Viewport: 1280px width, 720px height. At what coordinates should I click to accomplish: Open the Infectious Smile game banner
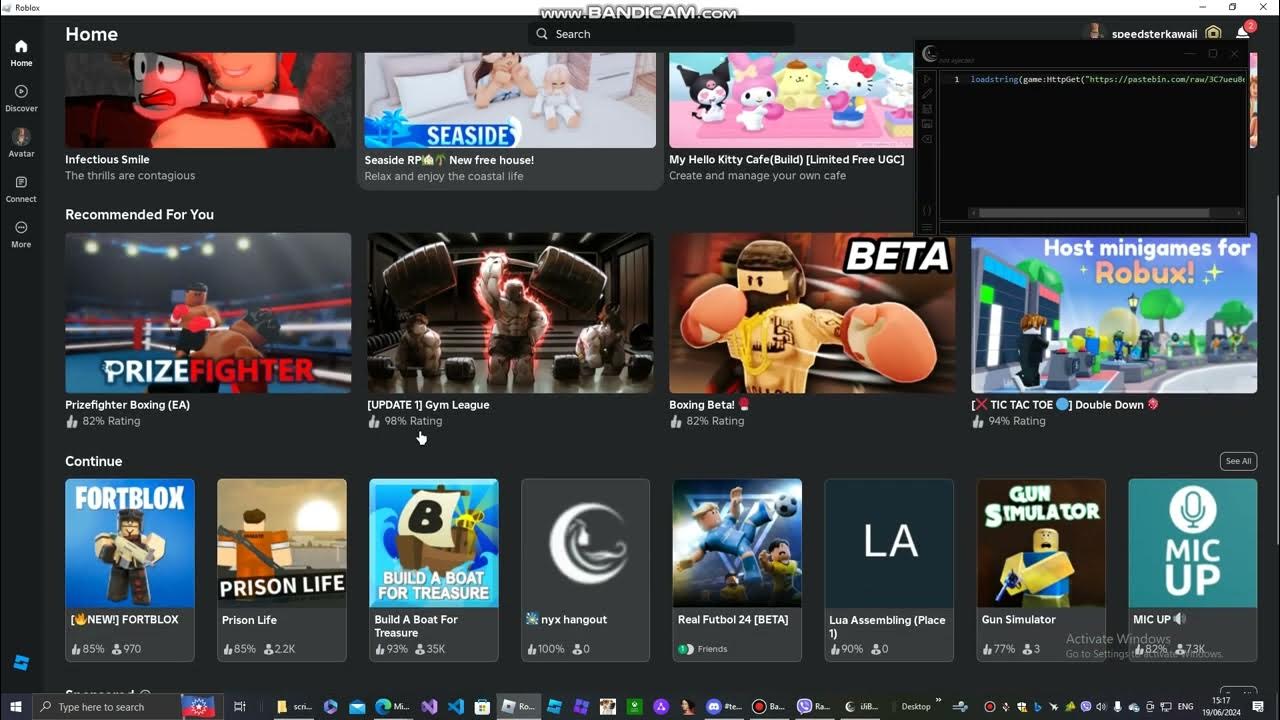(x=208, y=100)
